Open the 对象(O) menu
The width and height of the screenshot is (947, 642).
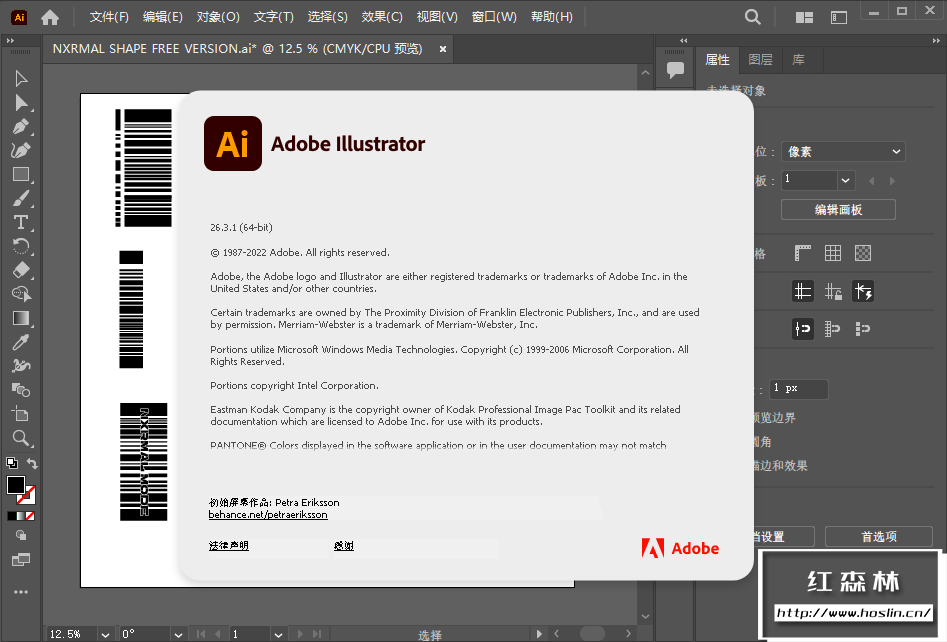(x=218, y=17)
